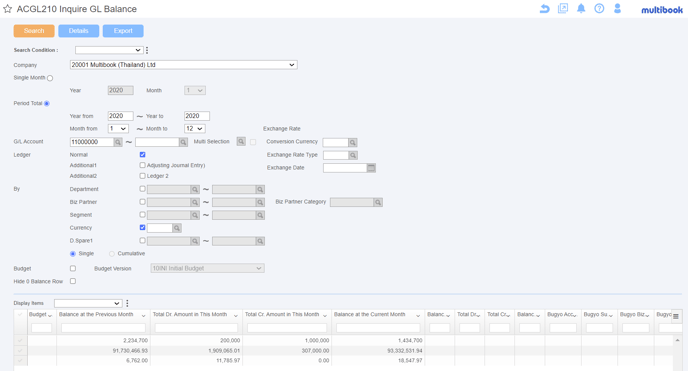Select Single Month radio button
The height and width of the screenshot is (371, 688).
tap(50, 78)
